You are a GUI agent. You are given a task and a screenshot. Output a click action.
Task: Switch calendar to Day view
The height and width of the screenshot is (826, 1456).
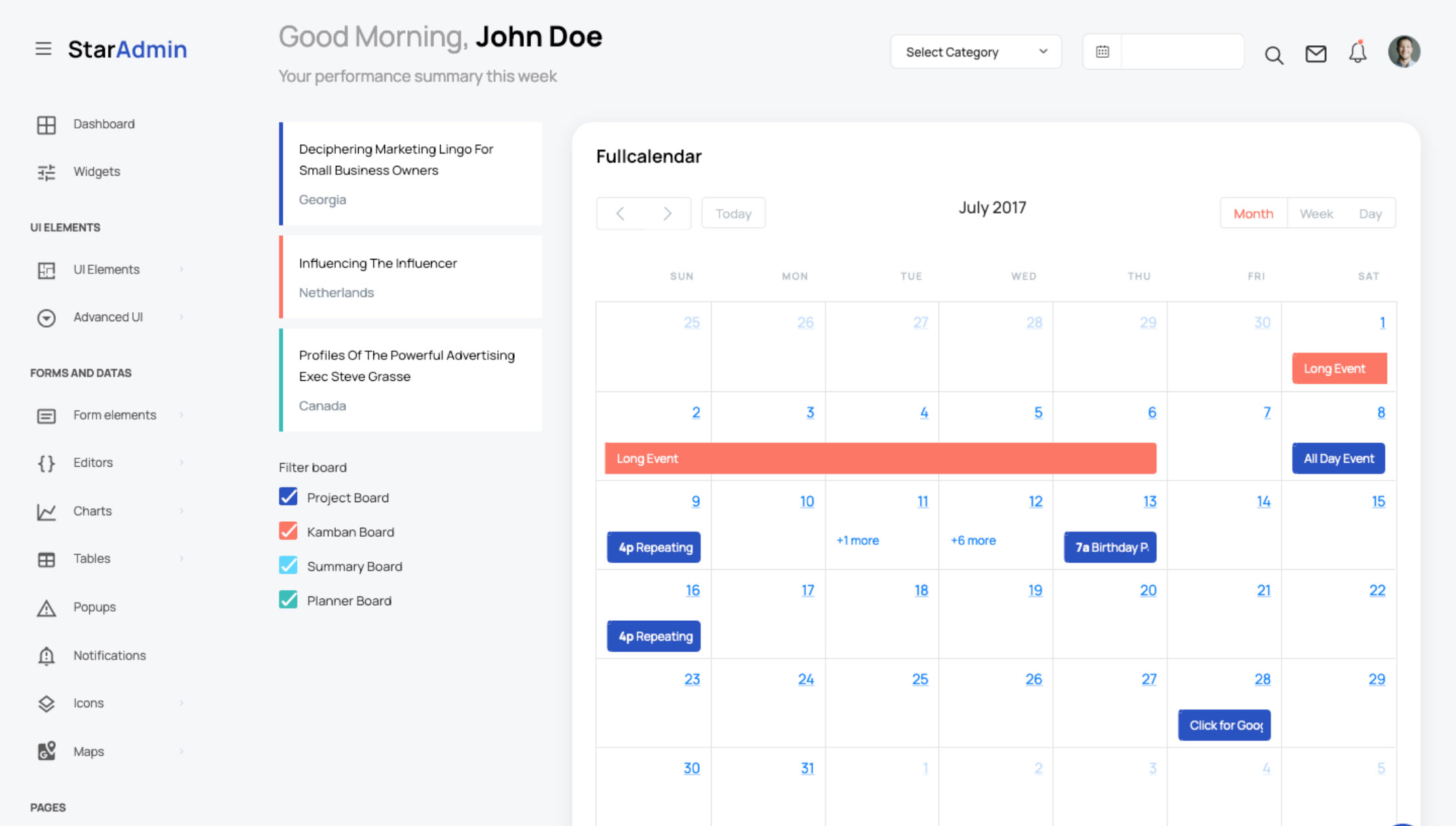1370,214
